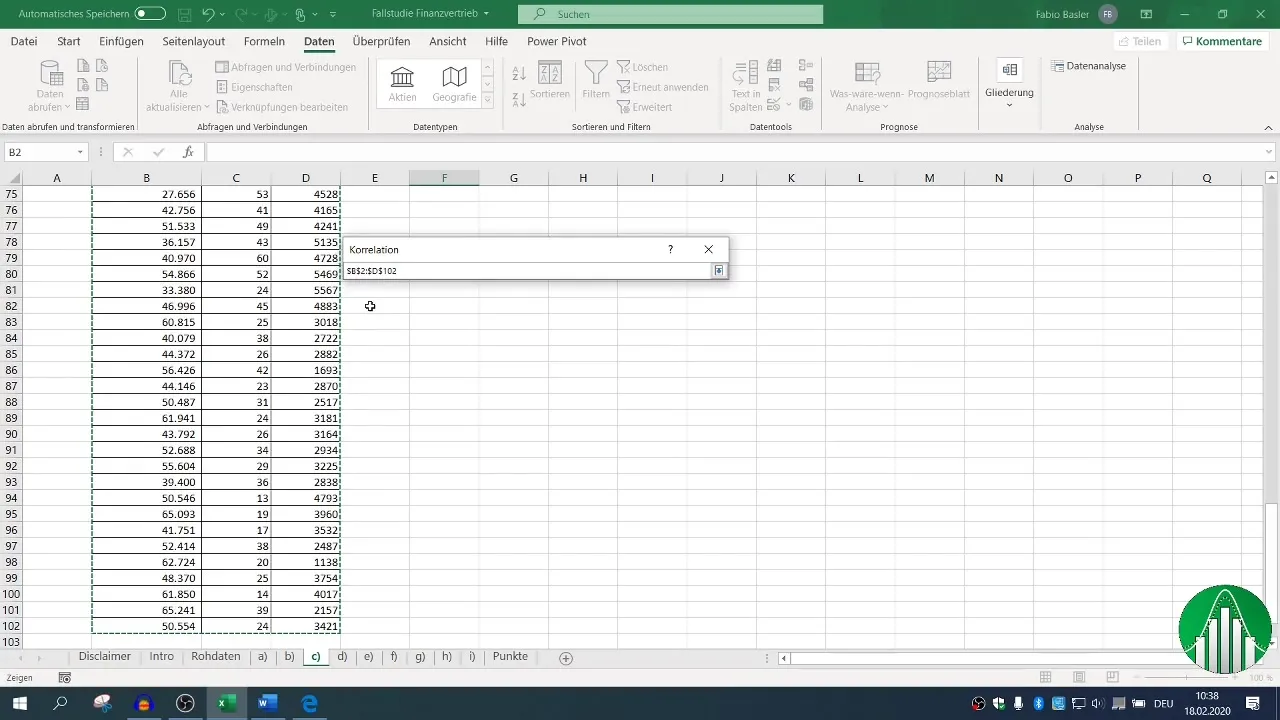Add a new sheet with plus icon
1280x720 pixels.
tap(566, 658)
